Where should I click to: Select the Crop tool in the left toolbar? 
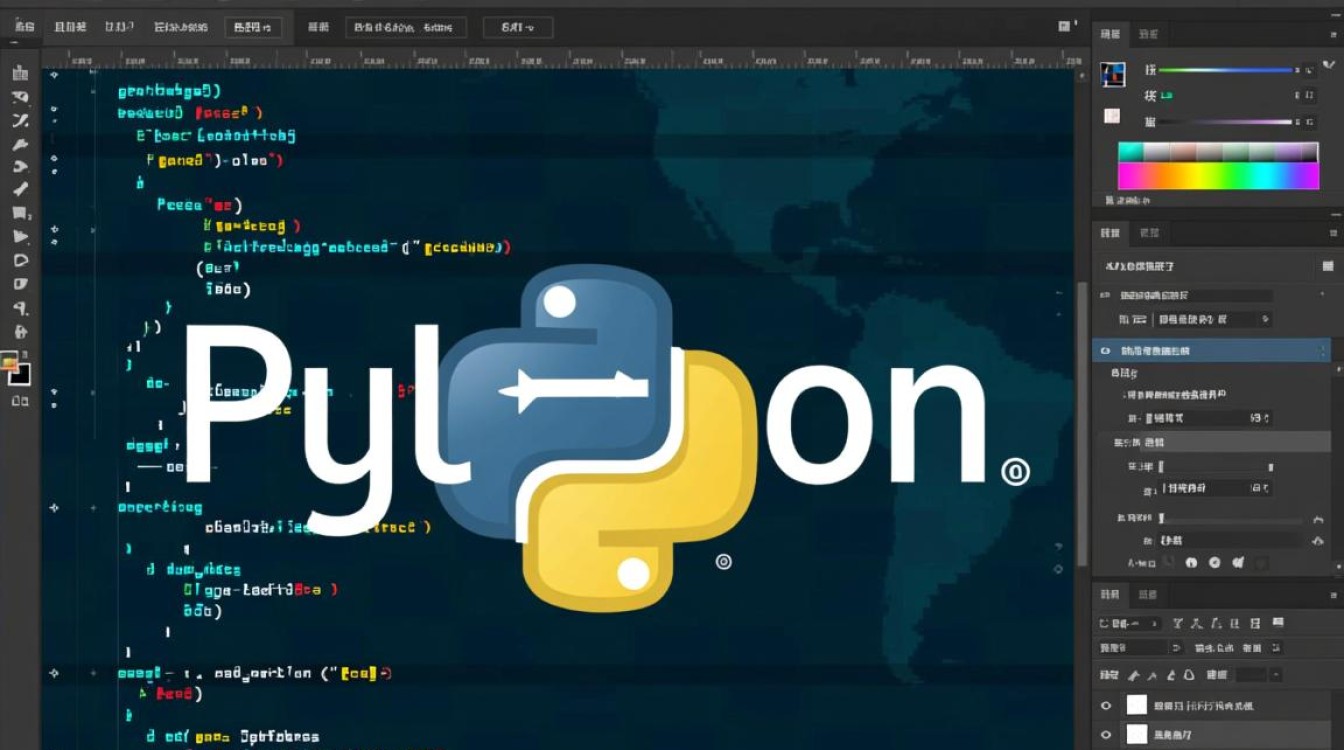click(x=20, y=146)
